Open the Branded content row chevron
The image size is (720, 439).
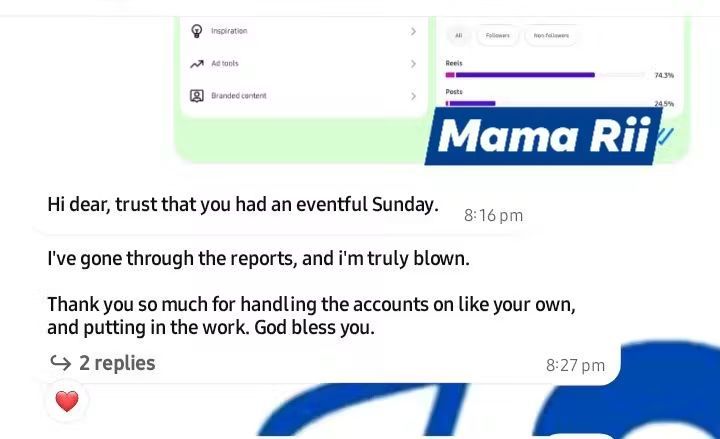coord(413,96)
